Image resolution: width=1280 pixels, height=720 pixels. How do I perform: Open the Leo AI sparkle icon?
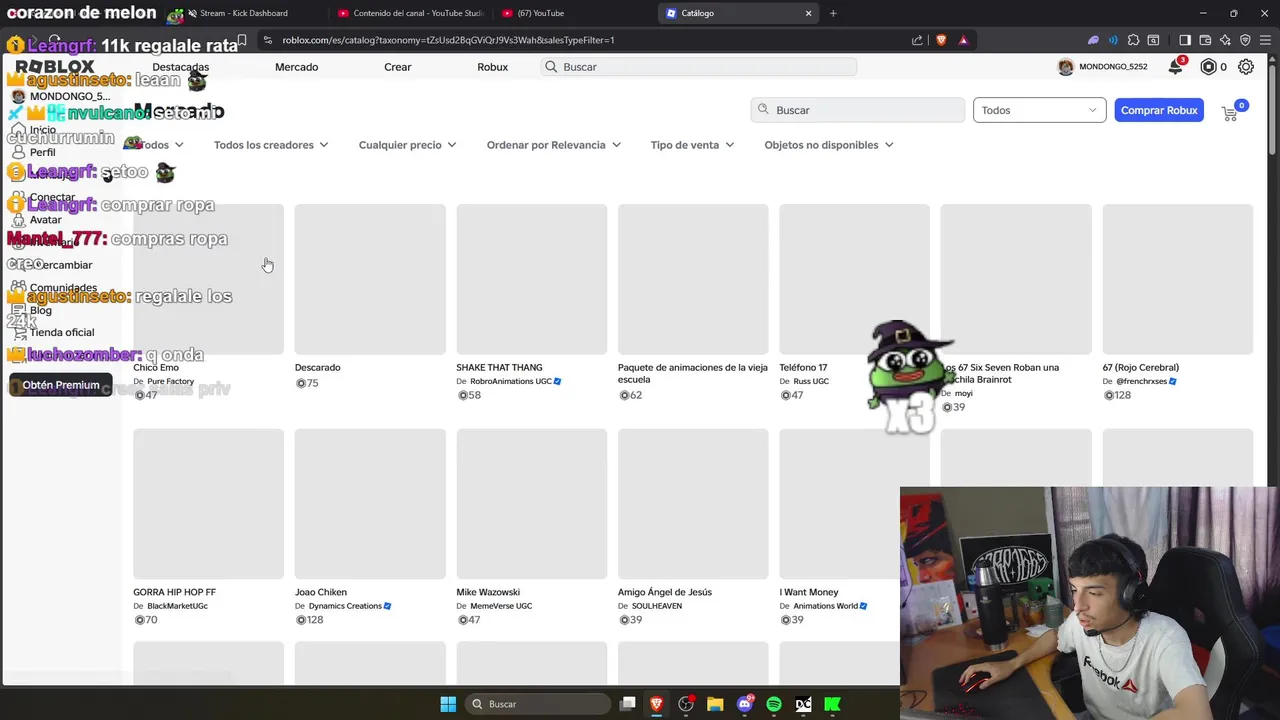1225,40
